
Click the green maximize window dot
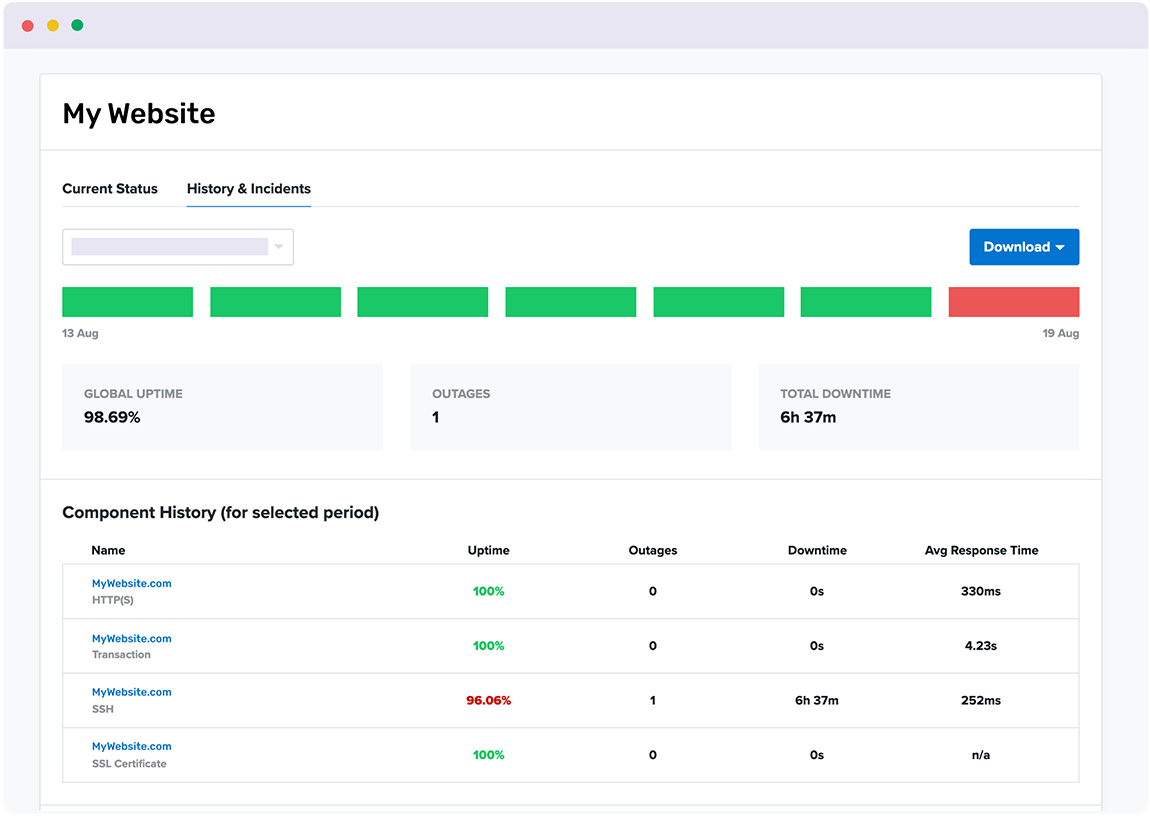point(77,25)
